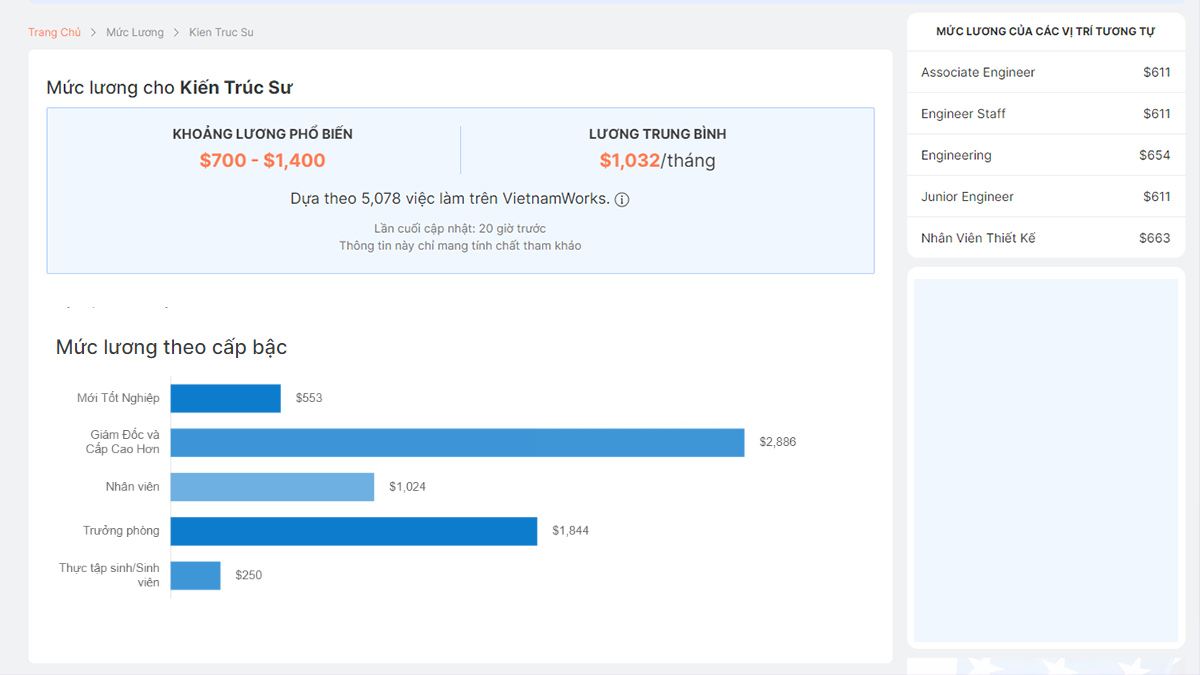Screen dimensions: 1200x675
Task: Click the chevron after Mức Lương breadcrumb
Action: pyautogui.click(x=176, y=33)
